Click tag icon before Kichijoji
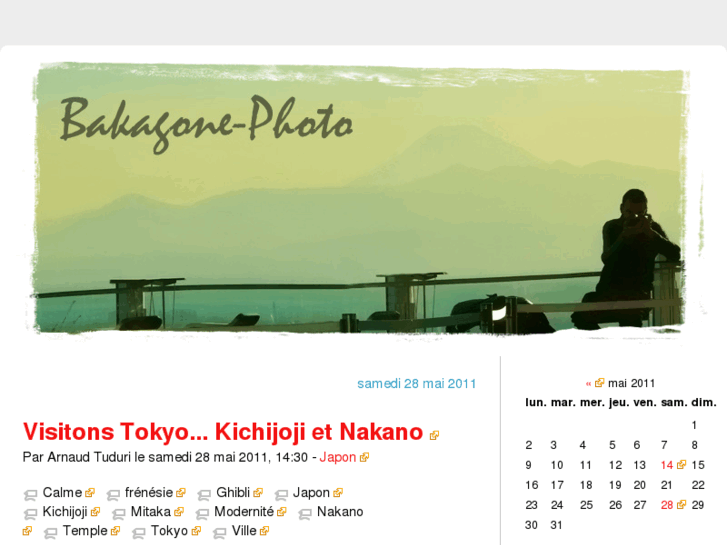Image resolution: width=727 pixels, height=545 pixels. coord(30,514)
